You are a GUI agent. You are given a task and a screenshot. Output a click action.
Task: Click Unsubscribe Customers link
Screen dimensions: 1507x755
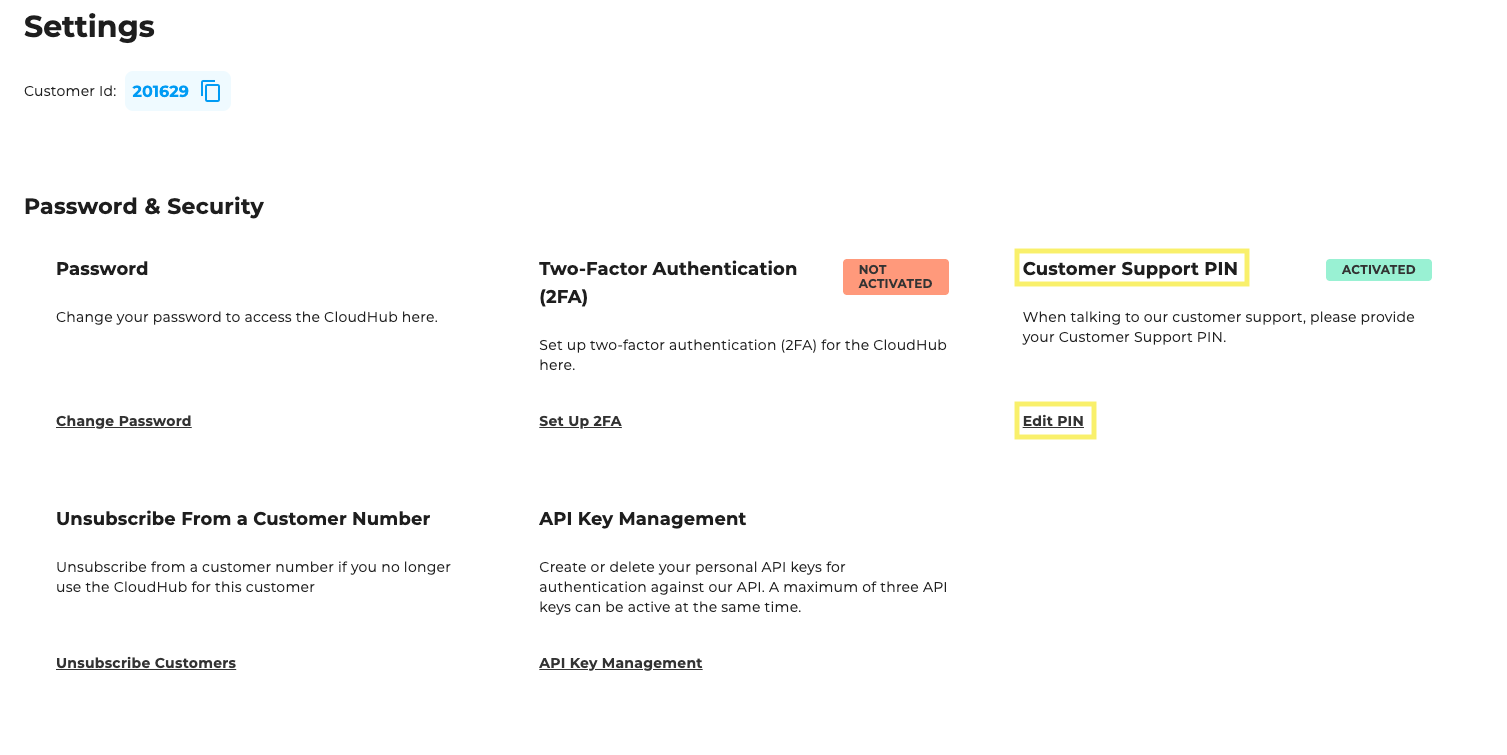pos(145,662)
